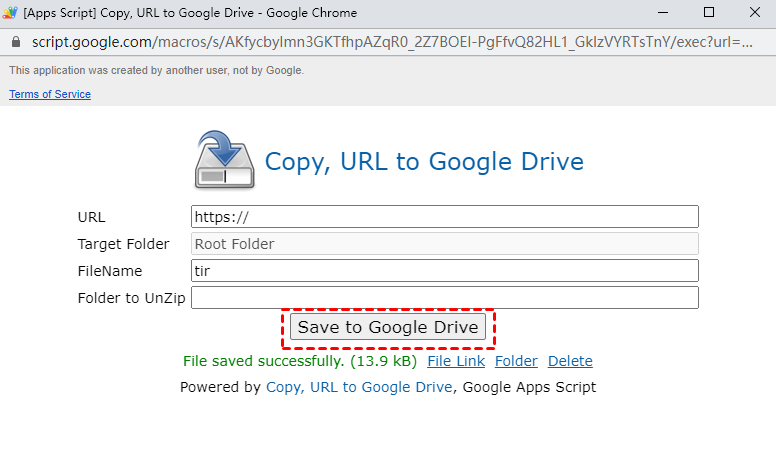This screenshot has width=776, height=470.
Task: Click the Folder to UnZip field
Action: pos(445,298)
